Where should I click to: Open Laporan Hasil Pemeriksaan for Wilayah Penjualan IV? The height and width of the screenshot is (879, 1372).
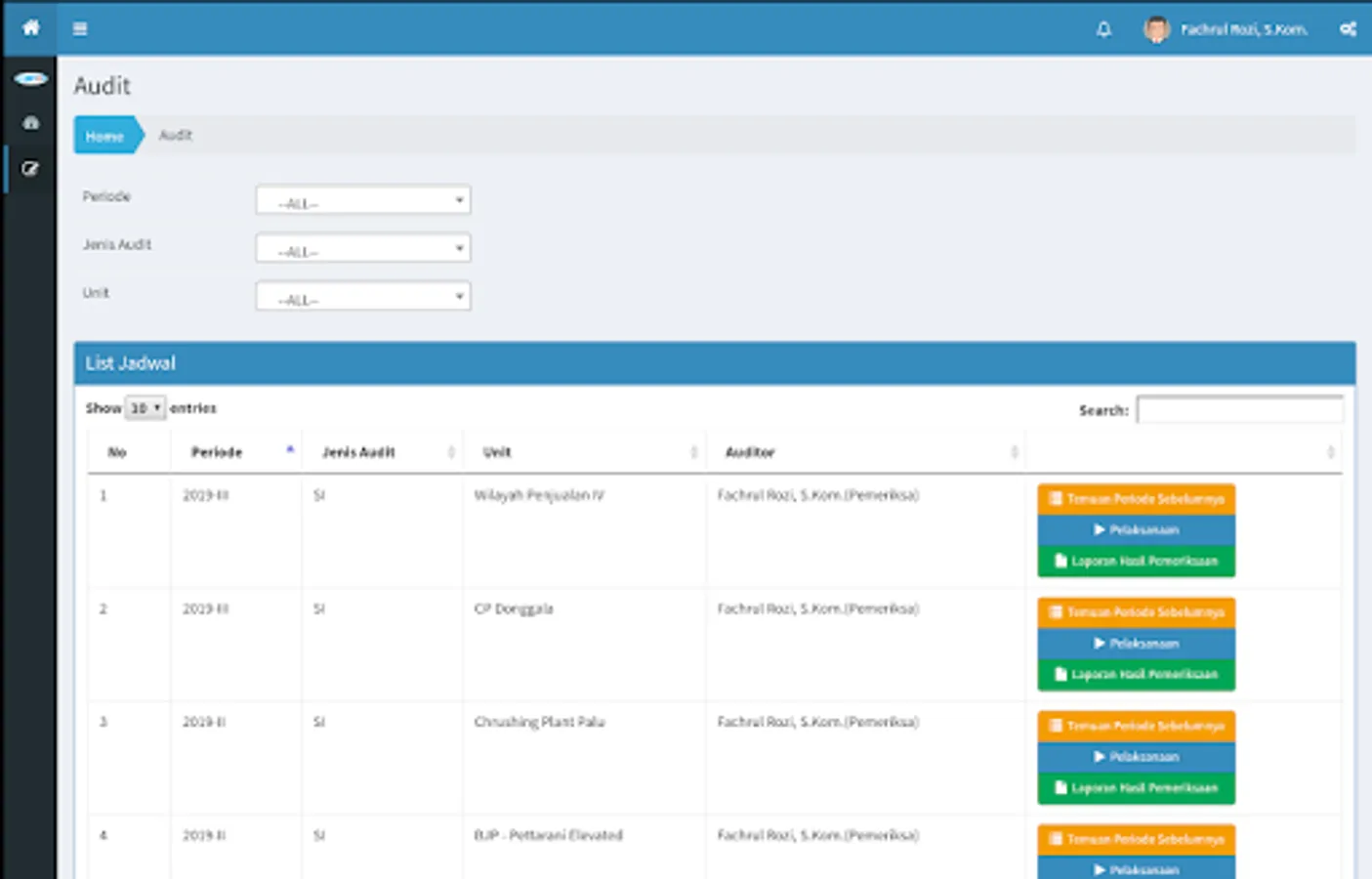tap(1137, 562)
